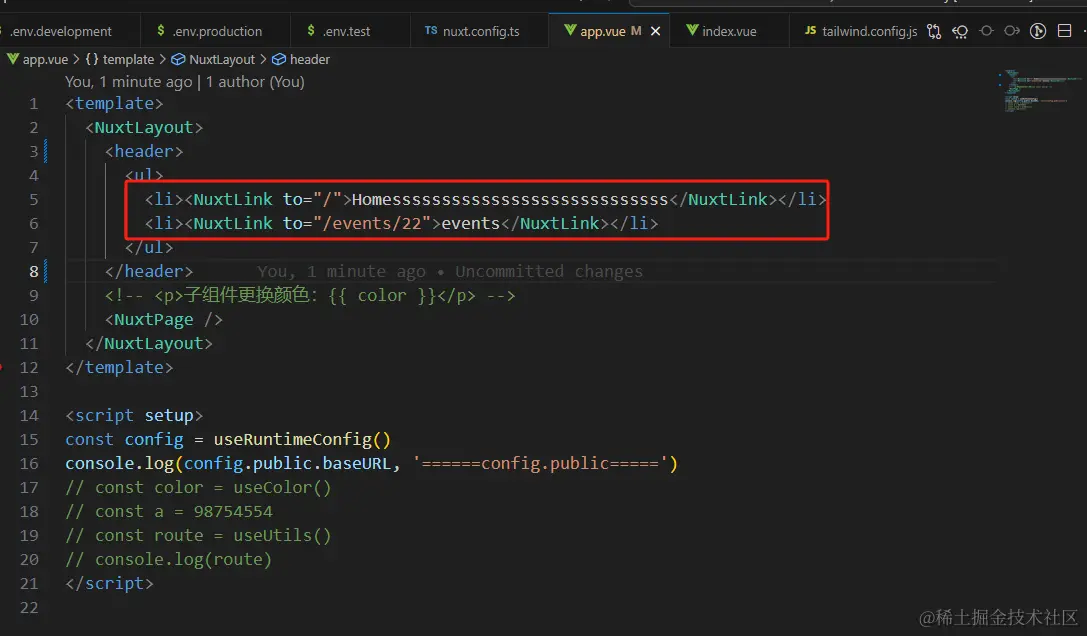Click the changed-line gutter marker on line 3

click(46, 151)
